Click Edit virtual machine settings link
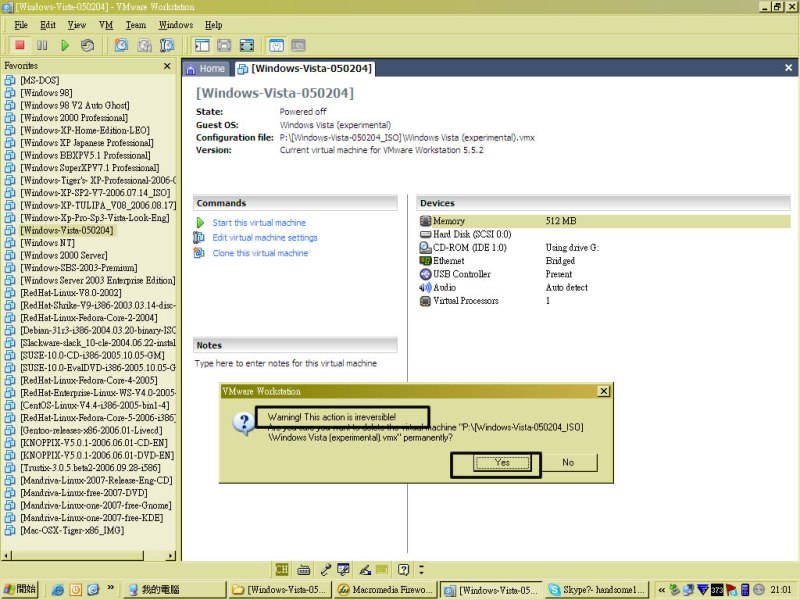Screen dimensions: 800x600 click(265, 238)
